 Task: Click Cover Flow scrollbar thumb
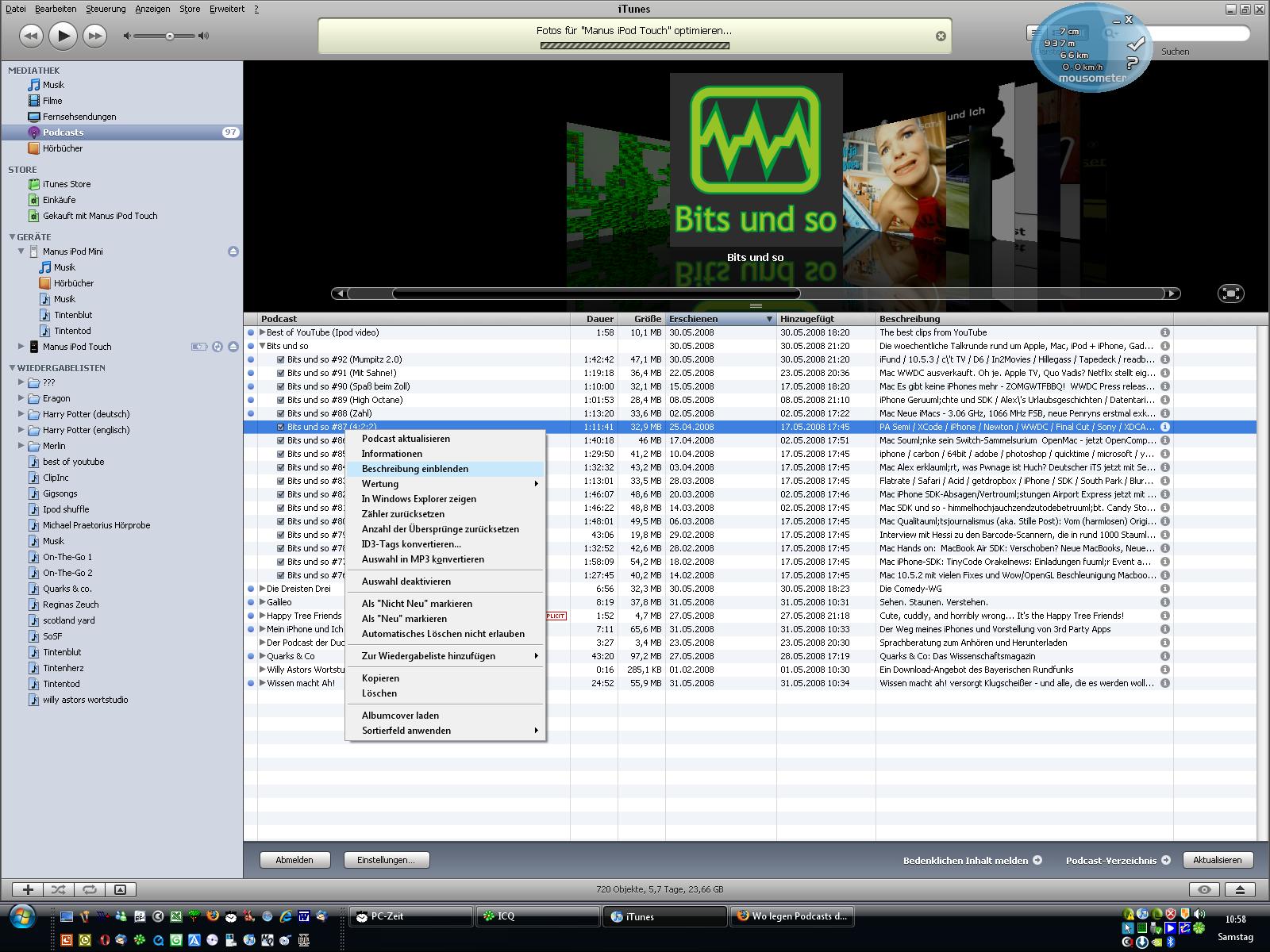(x=595, y=294)
